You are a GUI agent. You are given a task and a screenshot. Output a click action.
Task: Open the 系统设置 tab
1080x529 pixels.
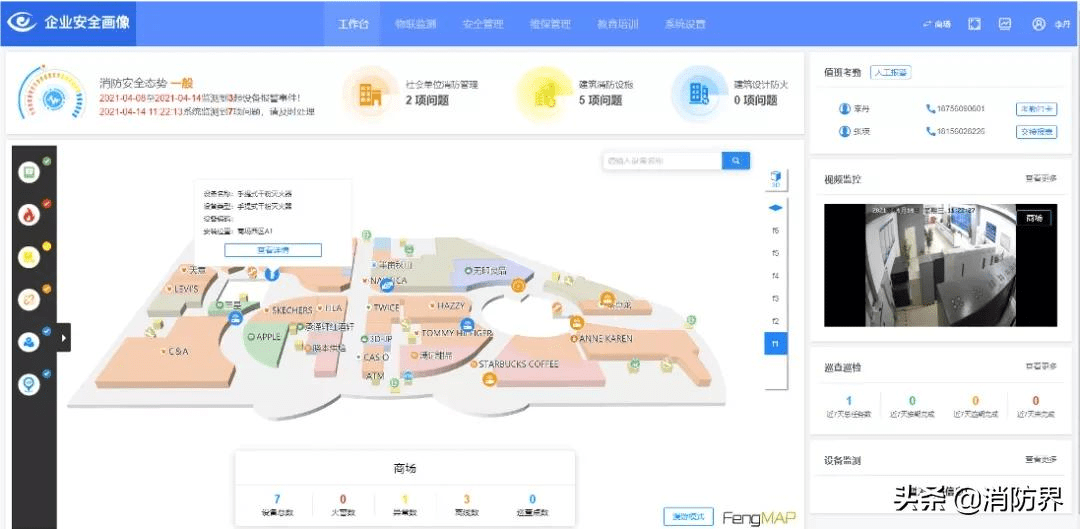pos(685,24)
